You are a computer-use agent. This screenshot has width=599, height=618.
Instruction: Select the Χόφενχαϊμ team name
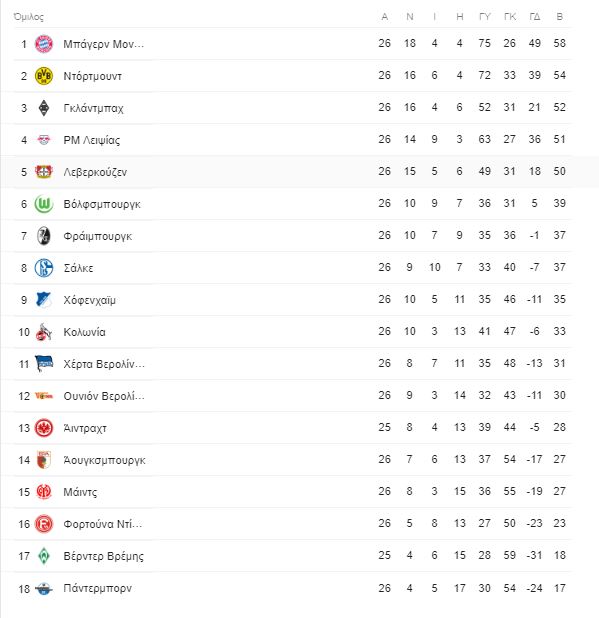click(x=89, y=300)
